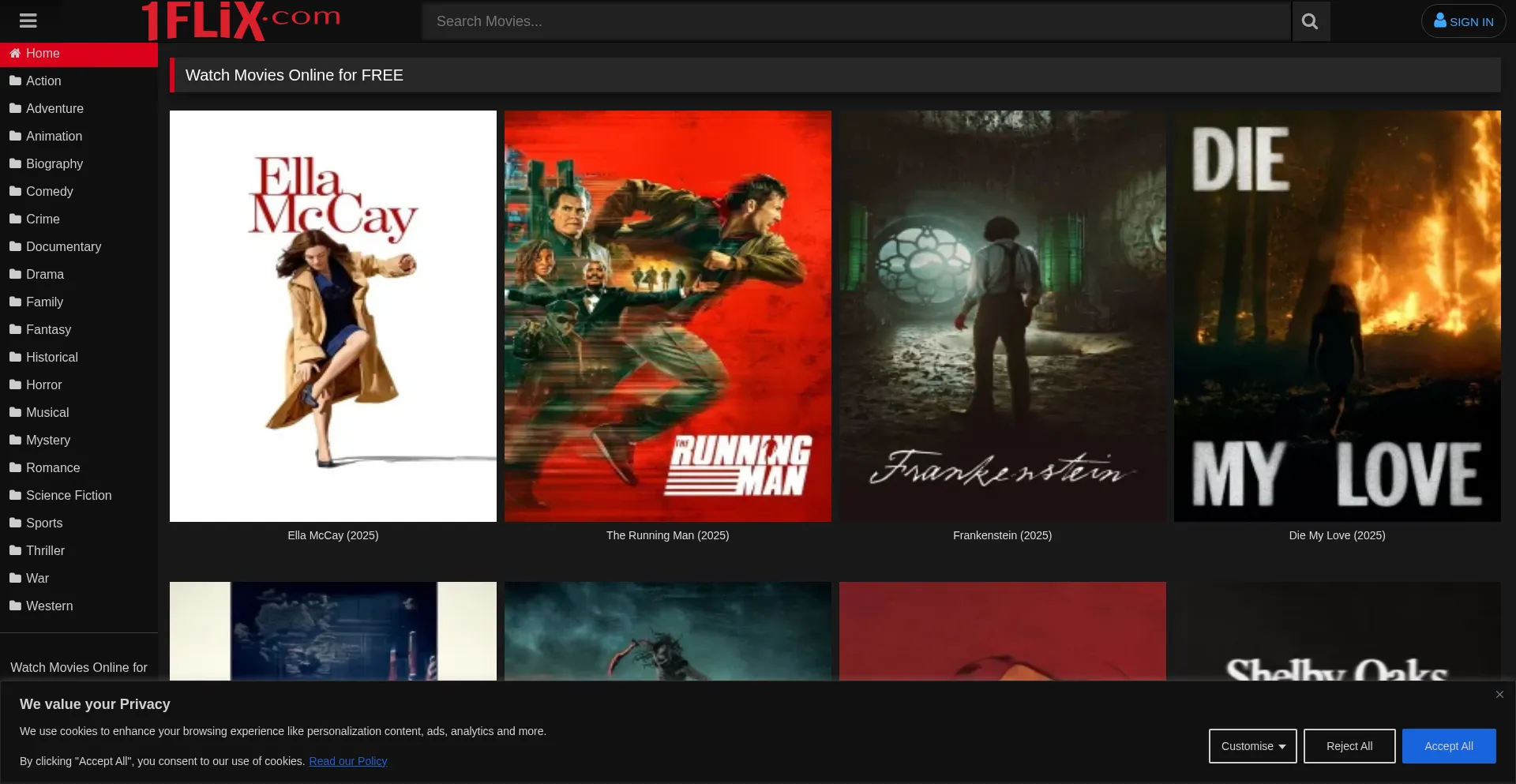This screenshot has height=784, width=1516.
Task: Open the Science Fiction category
Action: point(79,495)
